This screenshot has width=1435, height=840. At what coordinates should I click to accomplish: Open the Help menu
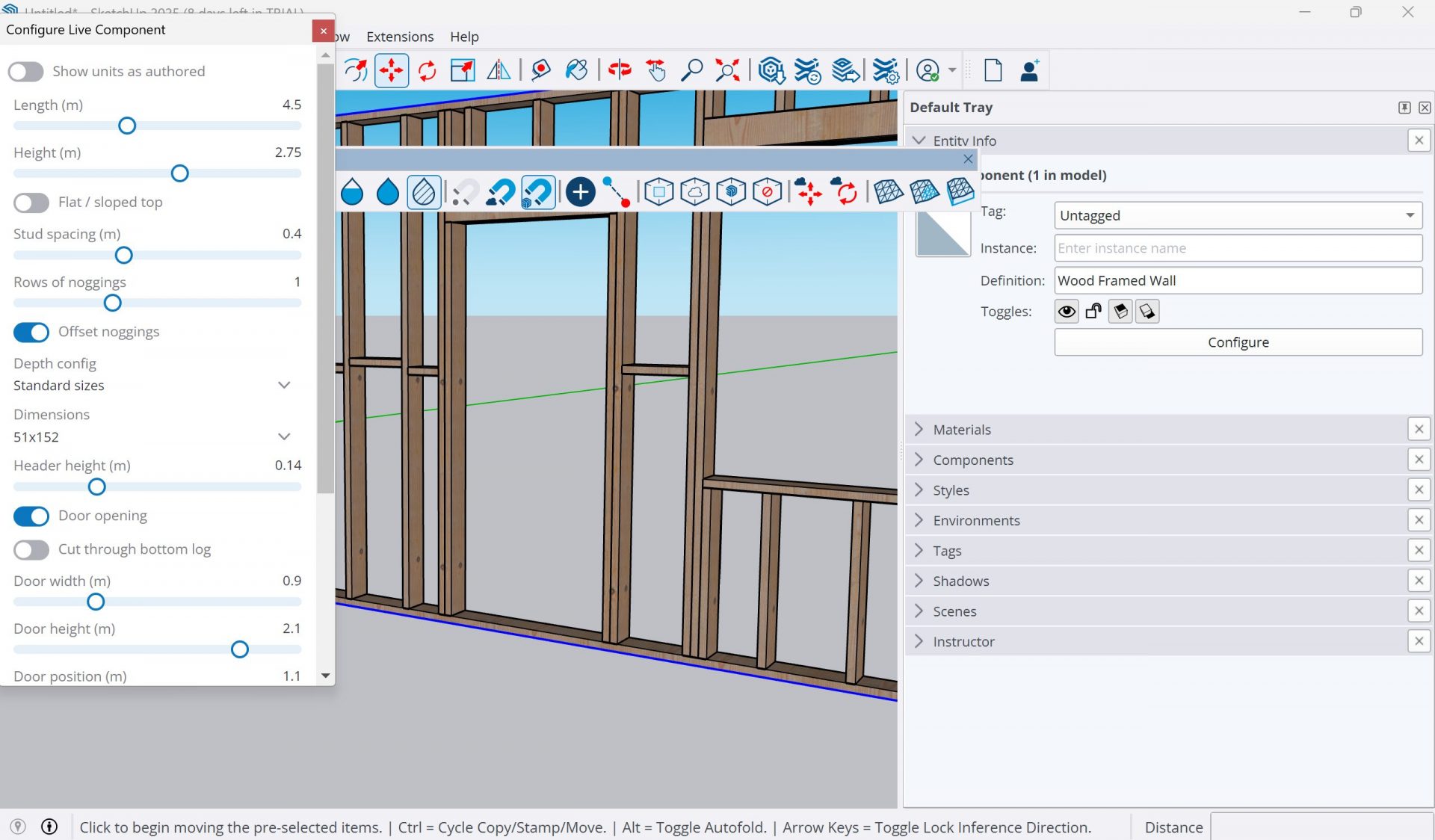464,36
